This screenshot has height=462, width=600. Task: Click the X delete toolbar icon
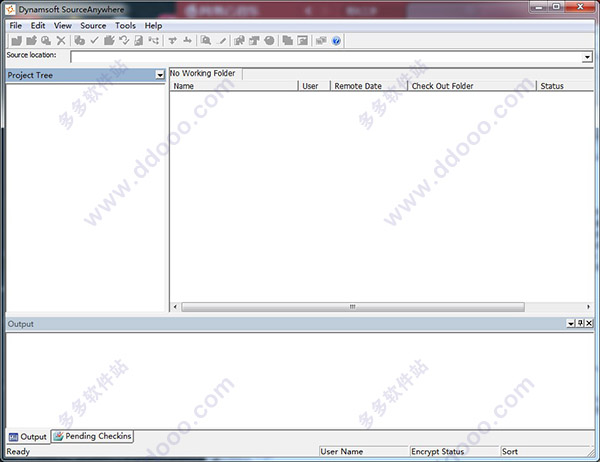[x=61, y=41]
